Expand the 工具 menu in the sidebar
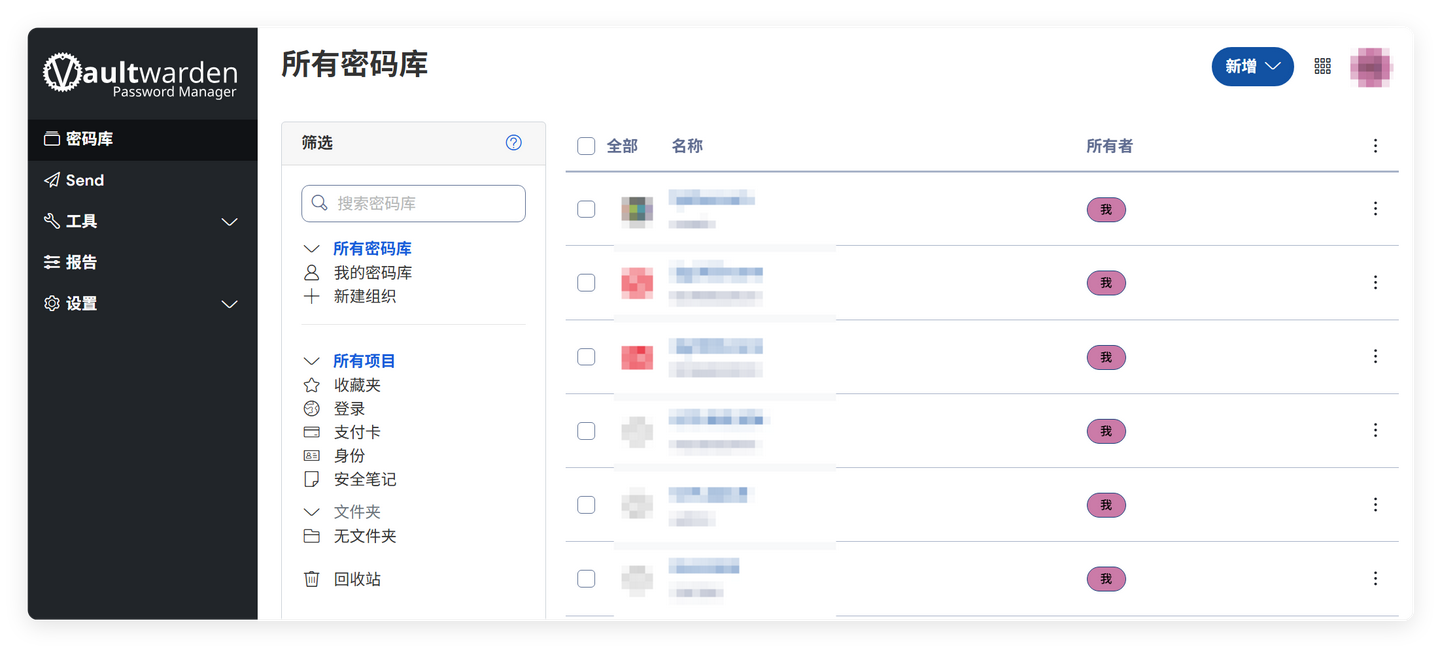 (x=81, y=221)
